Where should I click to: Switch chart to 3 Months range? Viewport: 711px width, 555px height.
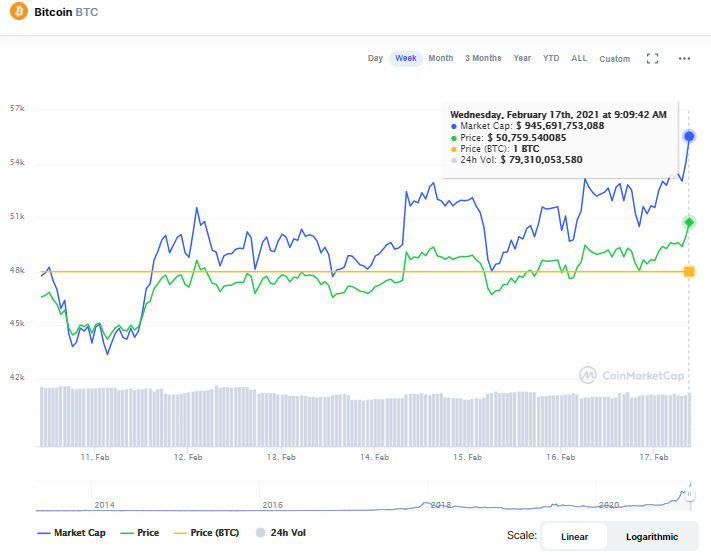point(483,59)
